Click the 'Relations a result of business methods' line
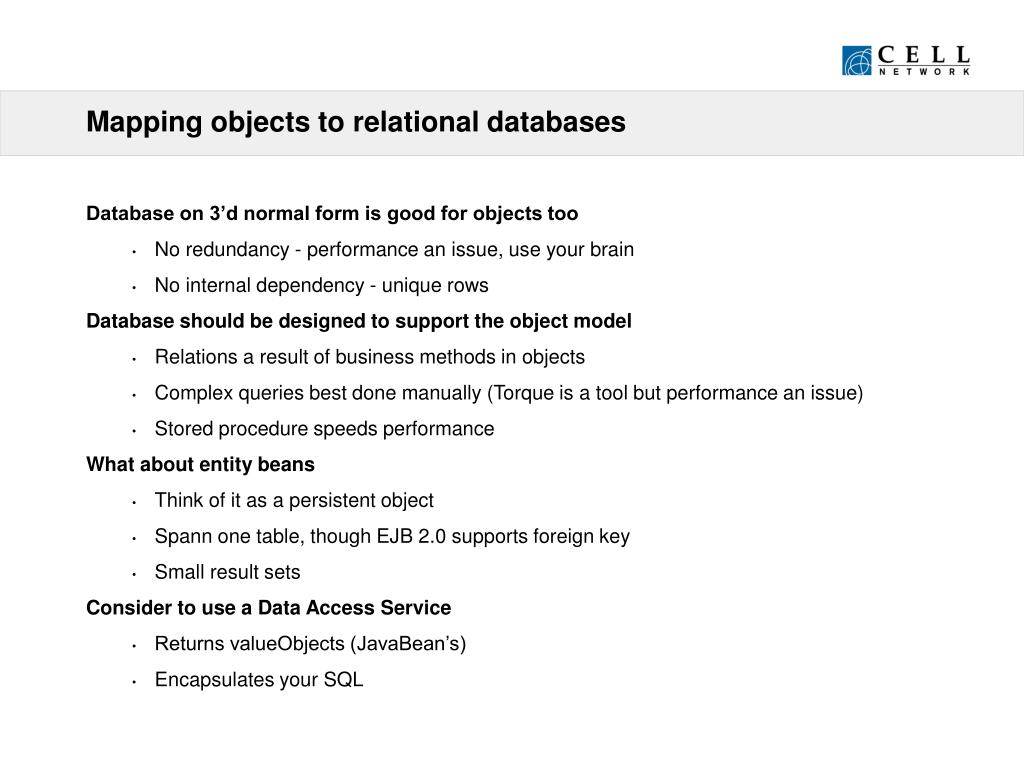1024x768 pixels. pos(369,357)
